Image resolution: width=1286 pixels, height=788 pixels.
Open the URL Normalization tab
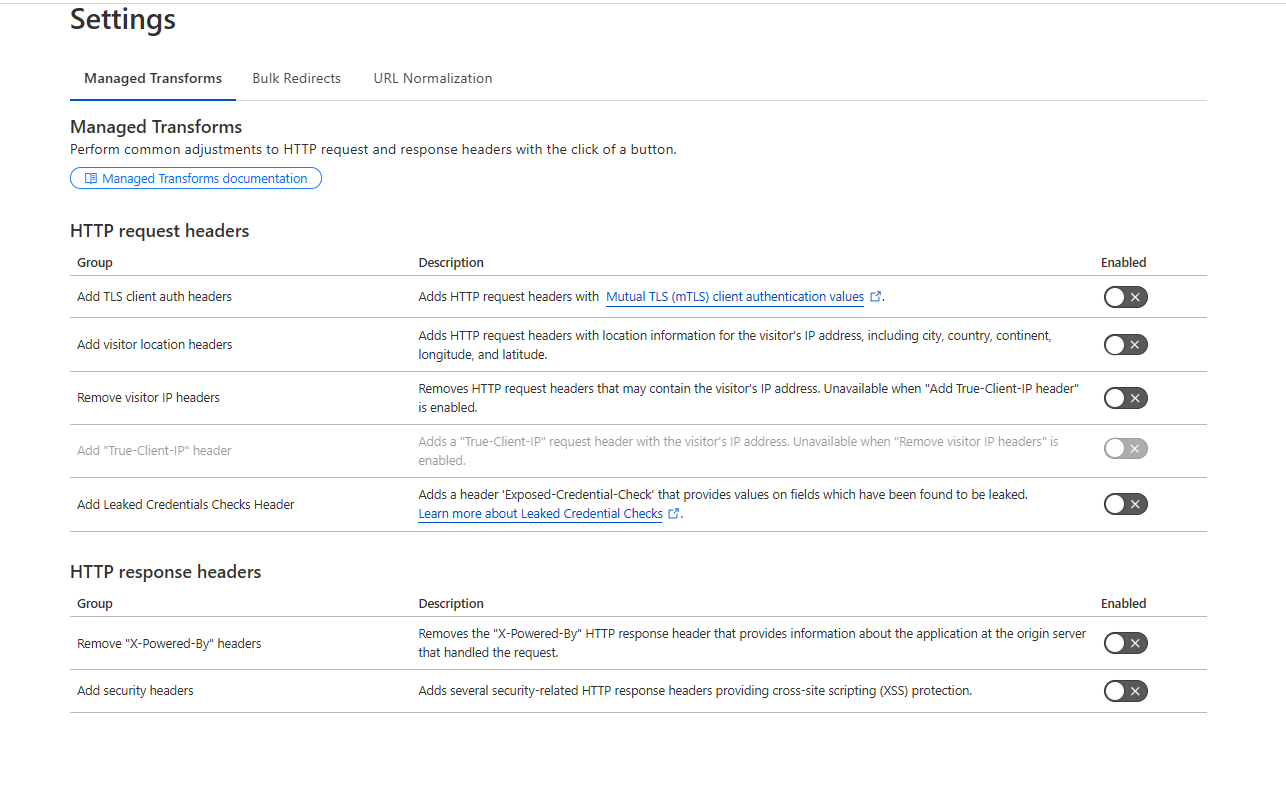(432, 78)
